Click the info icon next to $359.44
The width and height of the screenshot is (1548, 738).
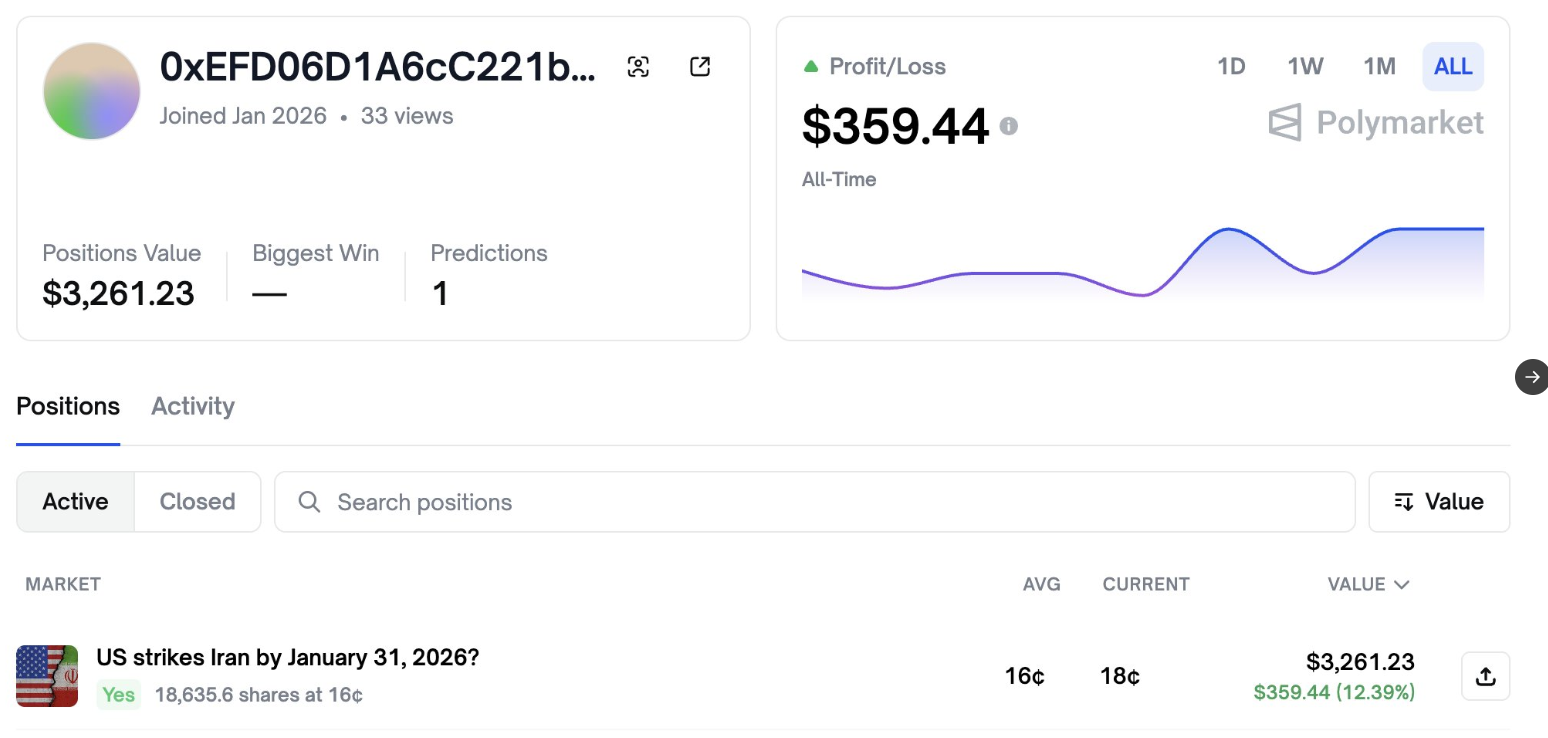(x=1009, y=126)
